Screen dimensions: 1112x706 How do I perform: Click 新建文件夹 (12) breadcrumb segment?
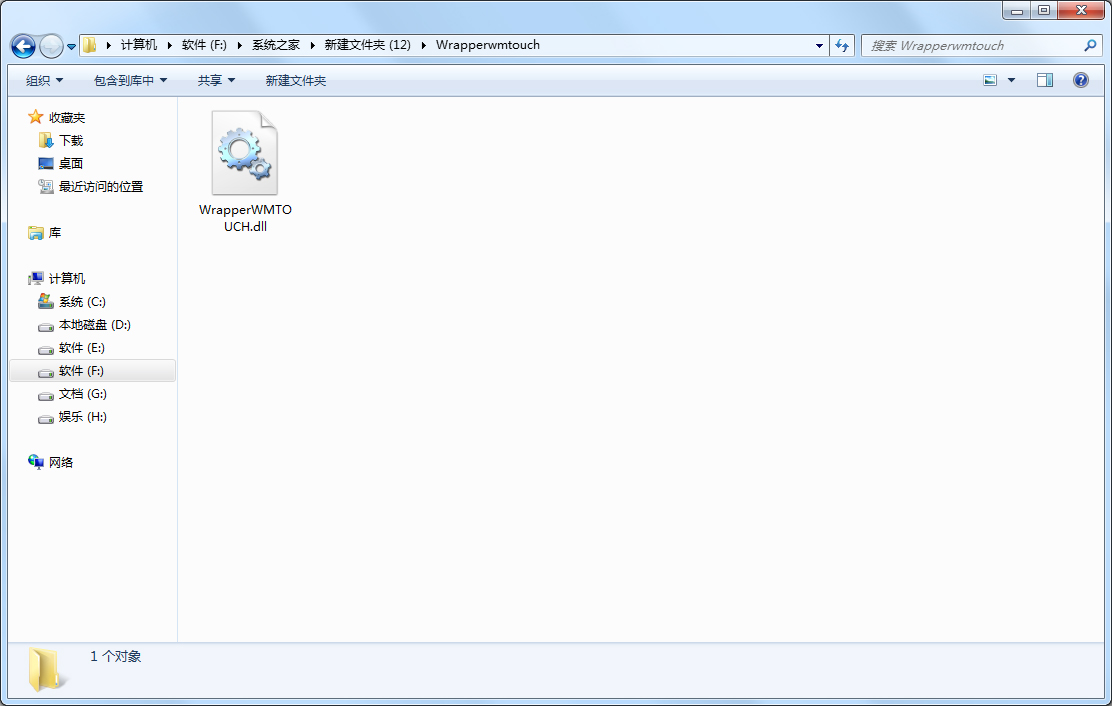367,45
